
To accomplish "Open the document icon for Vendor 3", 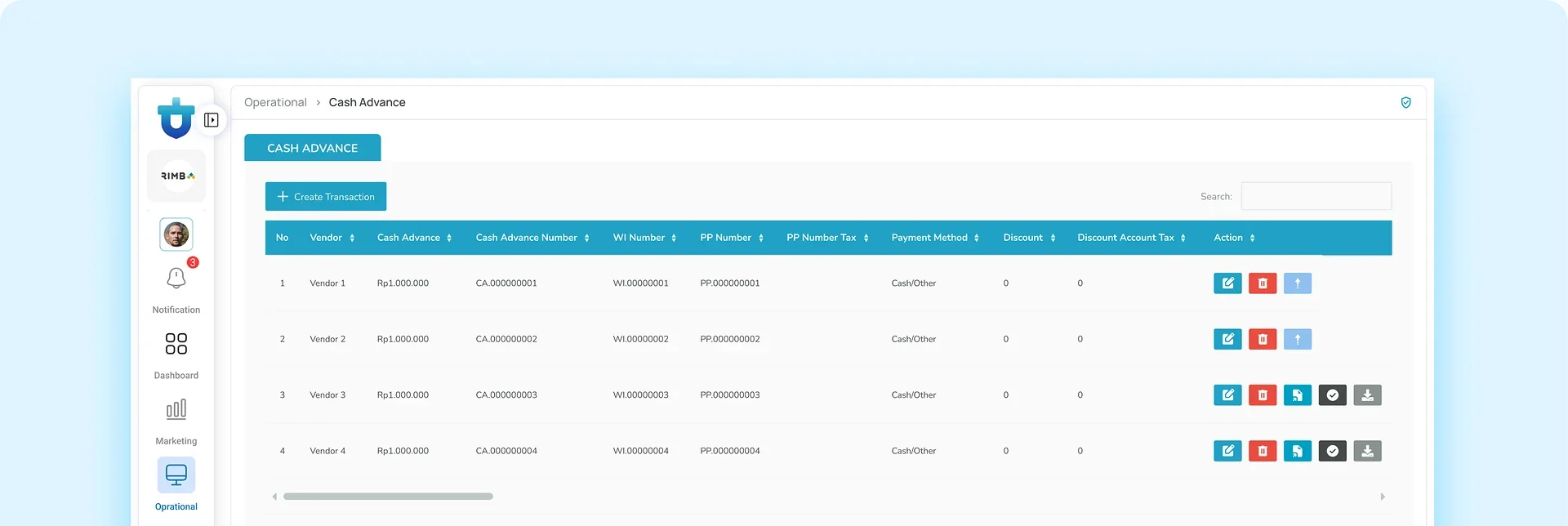I will [1298, 395].
